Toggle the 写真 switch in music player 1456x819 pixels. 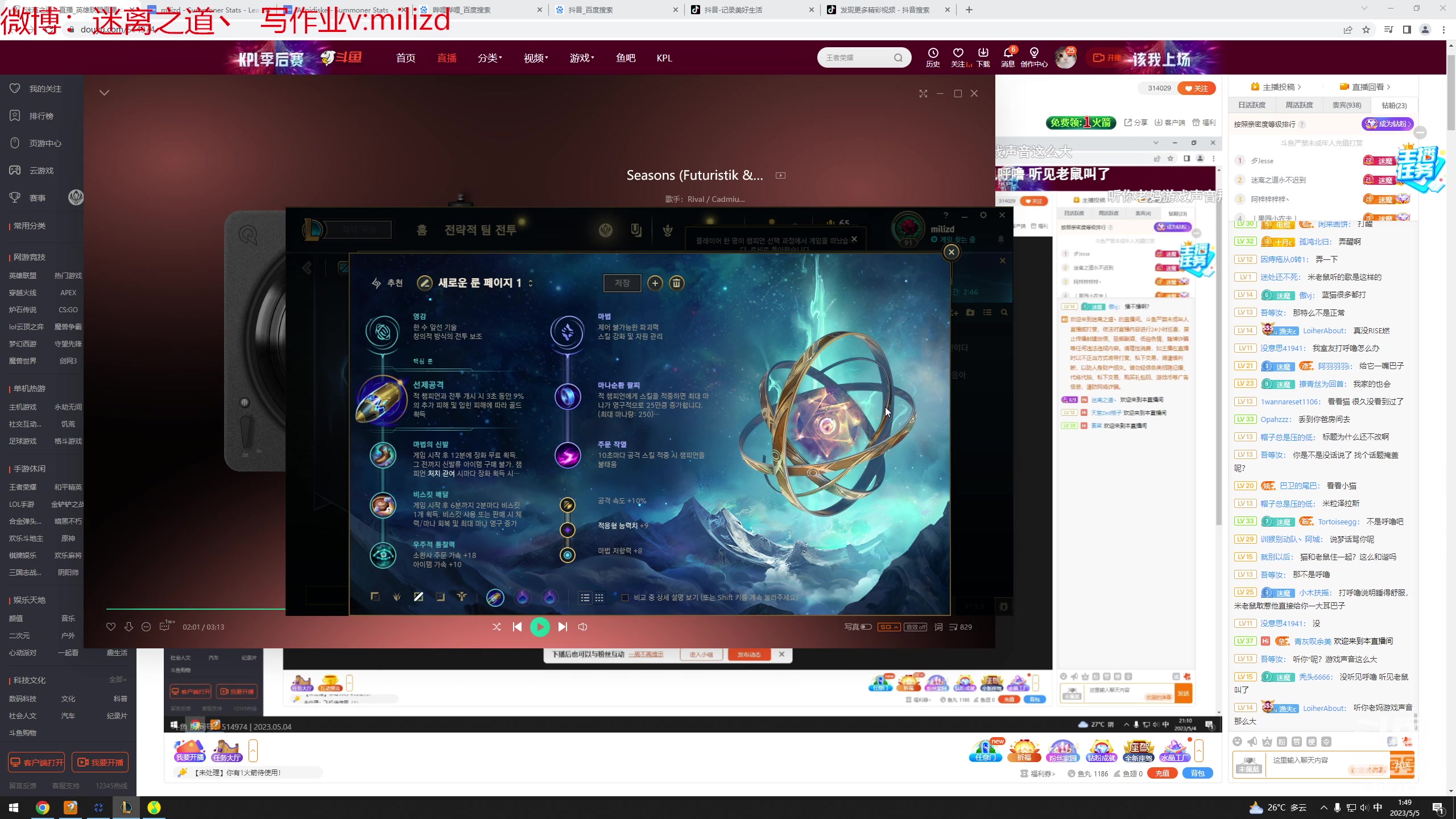866,627
